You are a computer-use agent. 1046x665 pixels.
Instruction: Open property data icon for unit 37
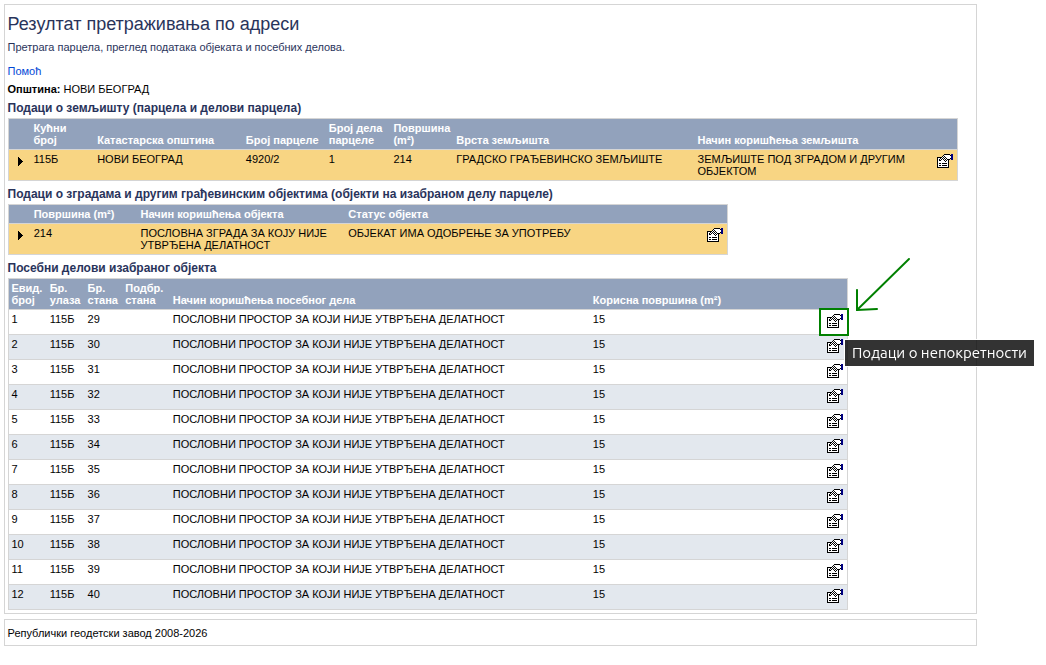click(x=834, y=521)
